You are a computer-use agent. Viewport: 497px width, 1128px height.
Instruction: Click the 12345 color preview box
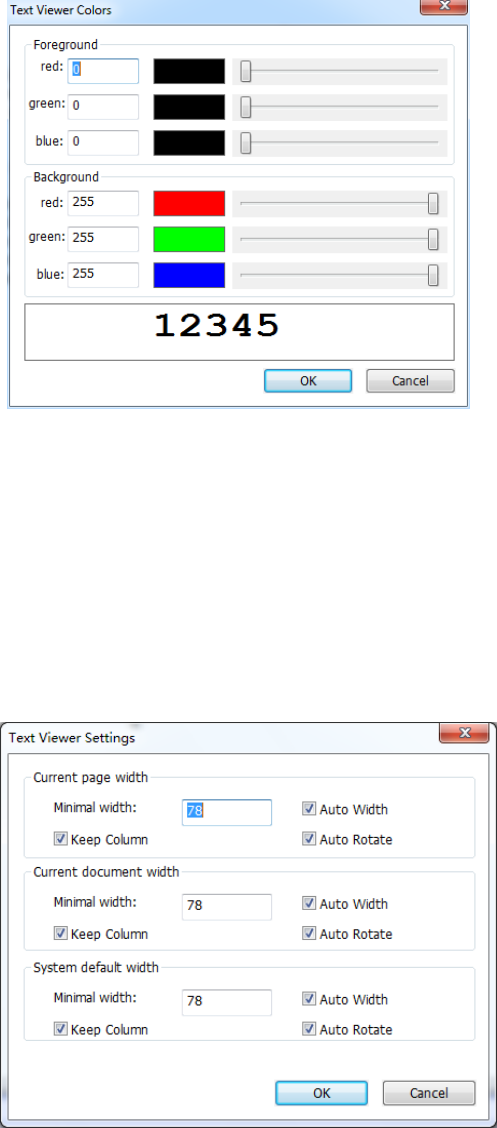[240, 332]
